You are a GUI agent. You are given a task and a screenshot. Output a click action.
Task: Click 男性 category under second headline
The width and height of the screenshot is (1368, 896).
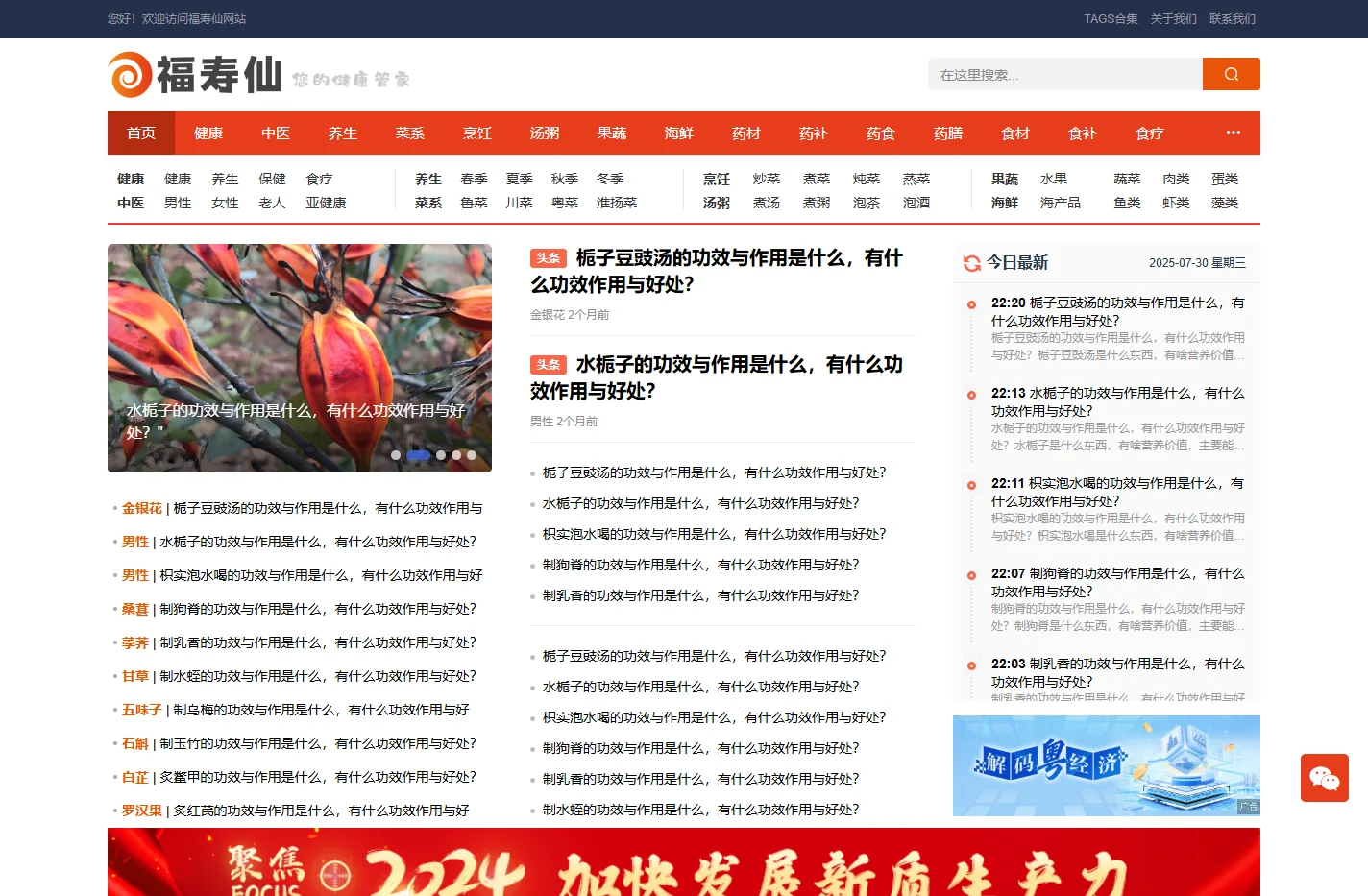tap(542, 421)
